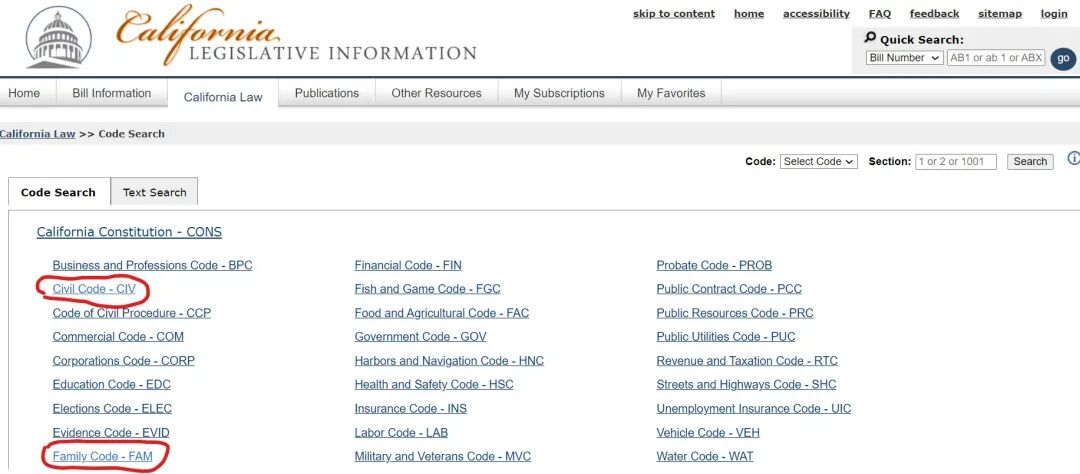Open Business and Professions Code - BPC
1080x474 pixels.
pyautogui.click(x=152, y=265)
